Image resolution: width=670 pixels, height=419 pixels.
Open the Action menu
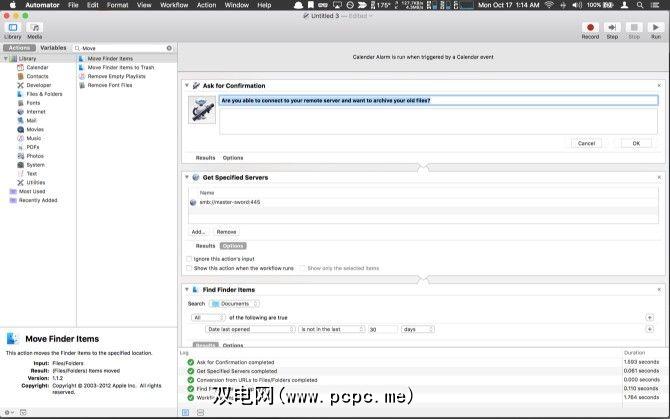(206, 5)
